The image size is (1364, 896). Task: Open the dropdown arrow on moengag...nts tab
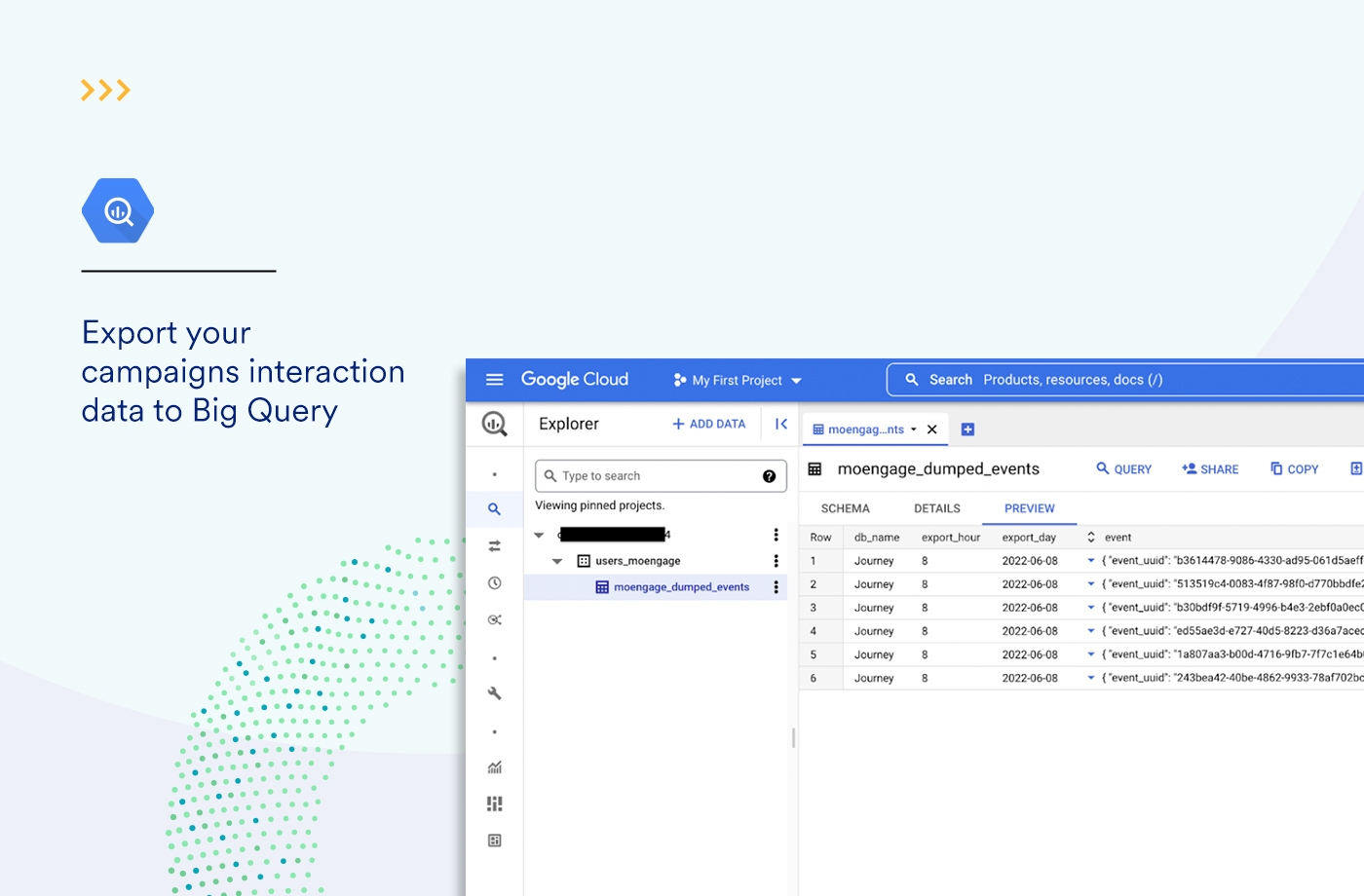914,429
